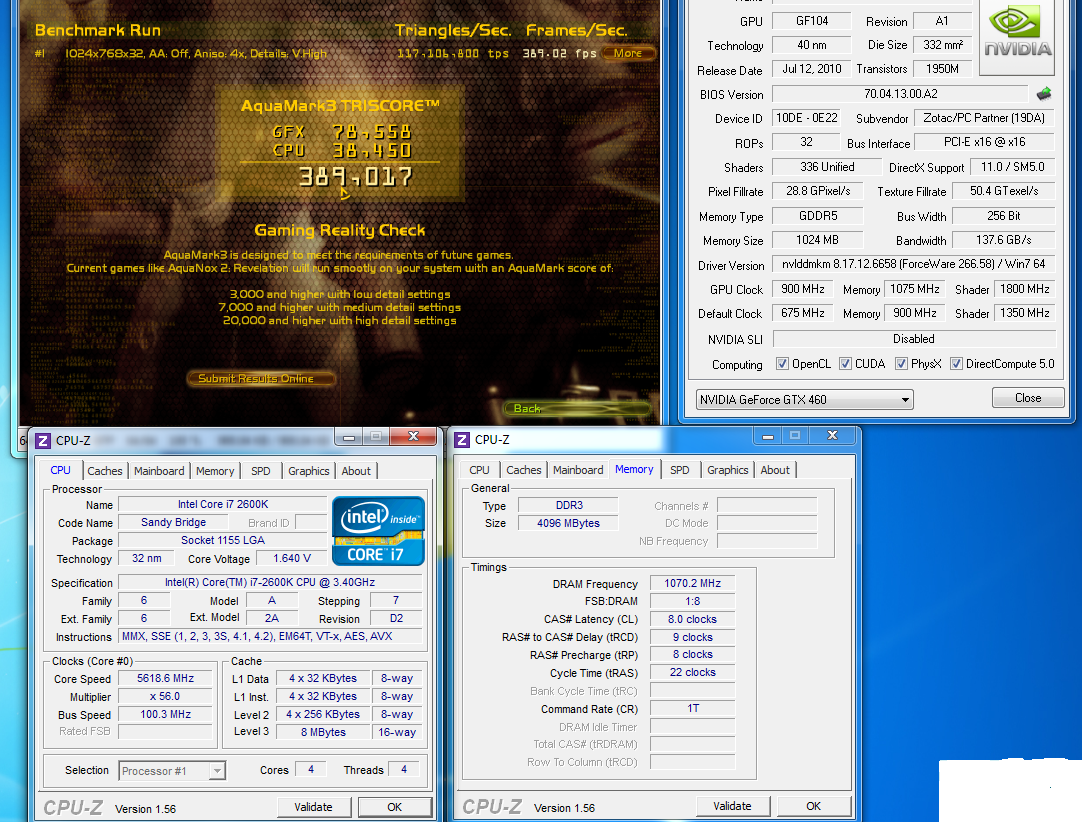Switch to Caches tab in right CPU-Z

coord(524,470)
